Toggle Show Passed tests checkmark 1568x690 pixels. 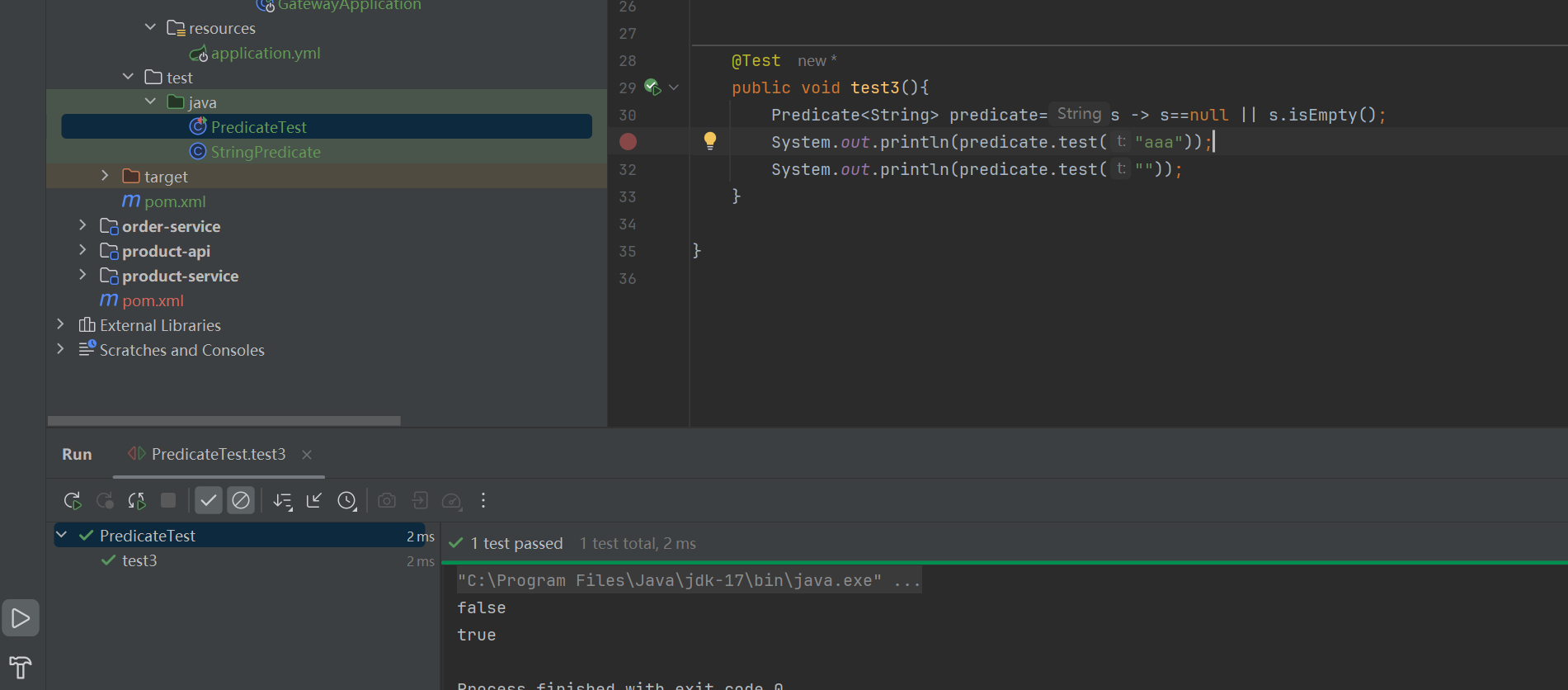coord(209,500)
